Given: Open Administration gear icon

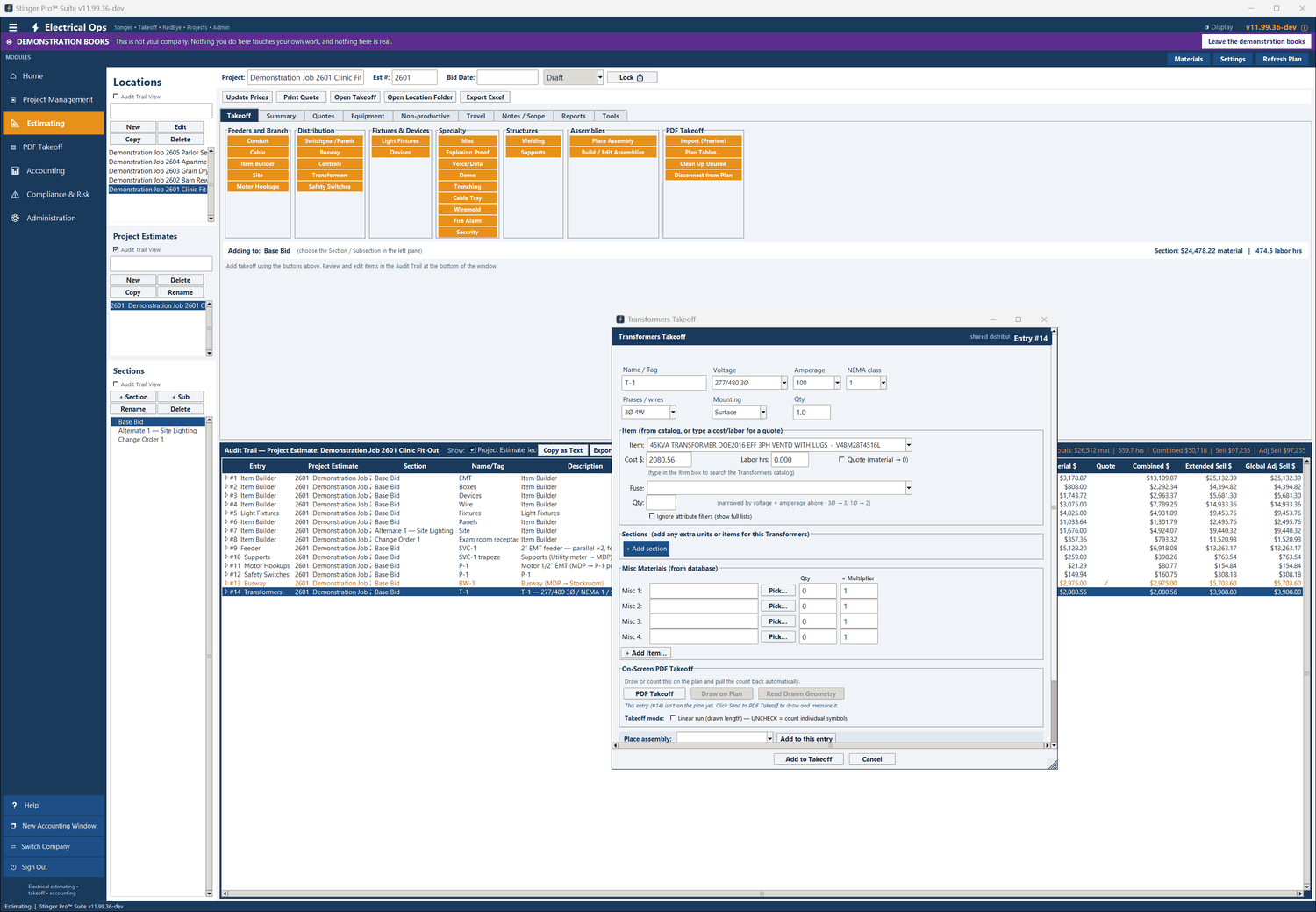Looking at the screenshot, I should coord(15,219).
